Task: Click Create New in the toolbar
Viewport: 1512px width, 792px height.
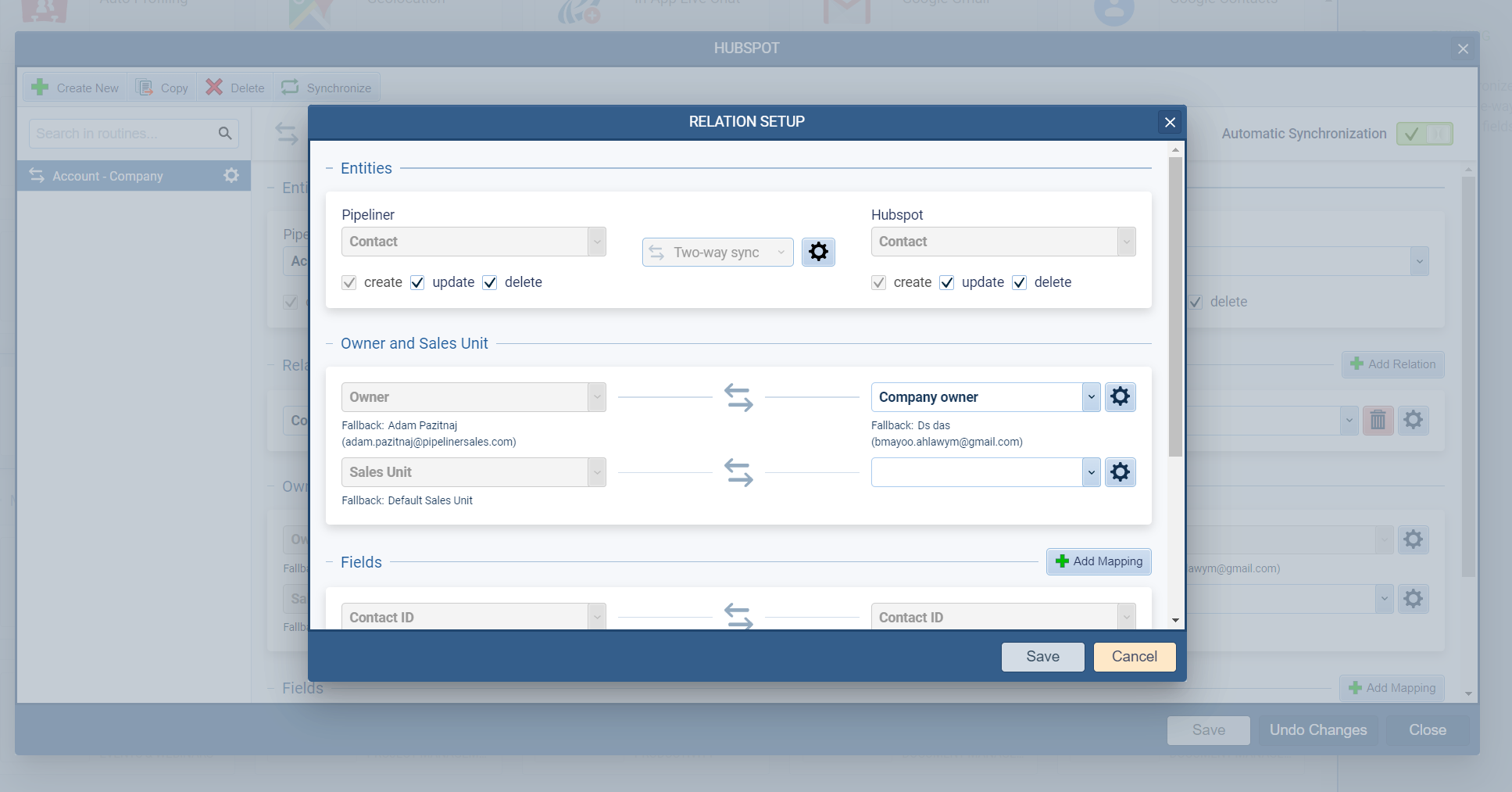Action: [75, 88]
